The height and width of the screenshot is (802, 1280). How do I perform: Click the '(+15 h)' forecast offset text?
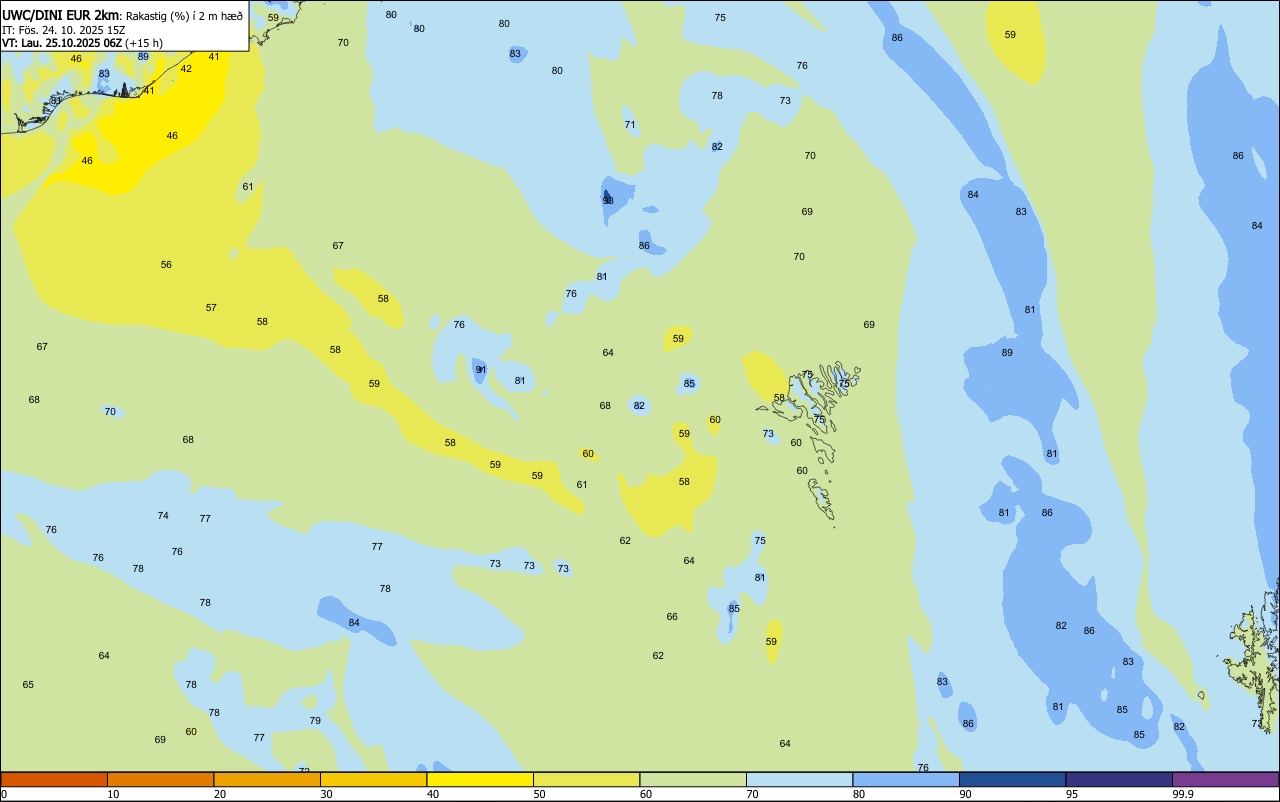(144, 43)
